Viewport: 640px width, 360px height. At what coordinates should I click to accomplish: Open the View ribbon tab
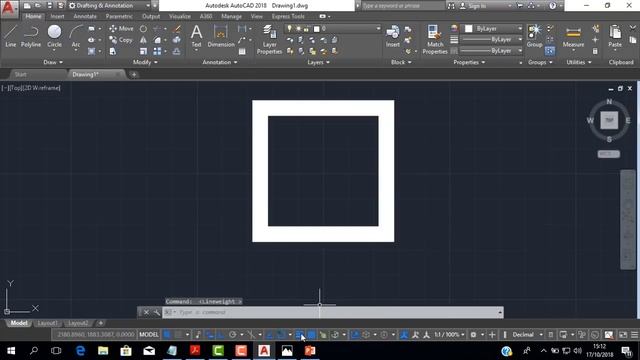[257, 16]
